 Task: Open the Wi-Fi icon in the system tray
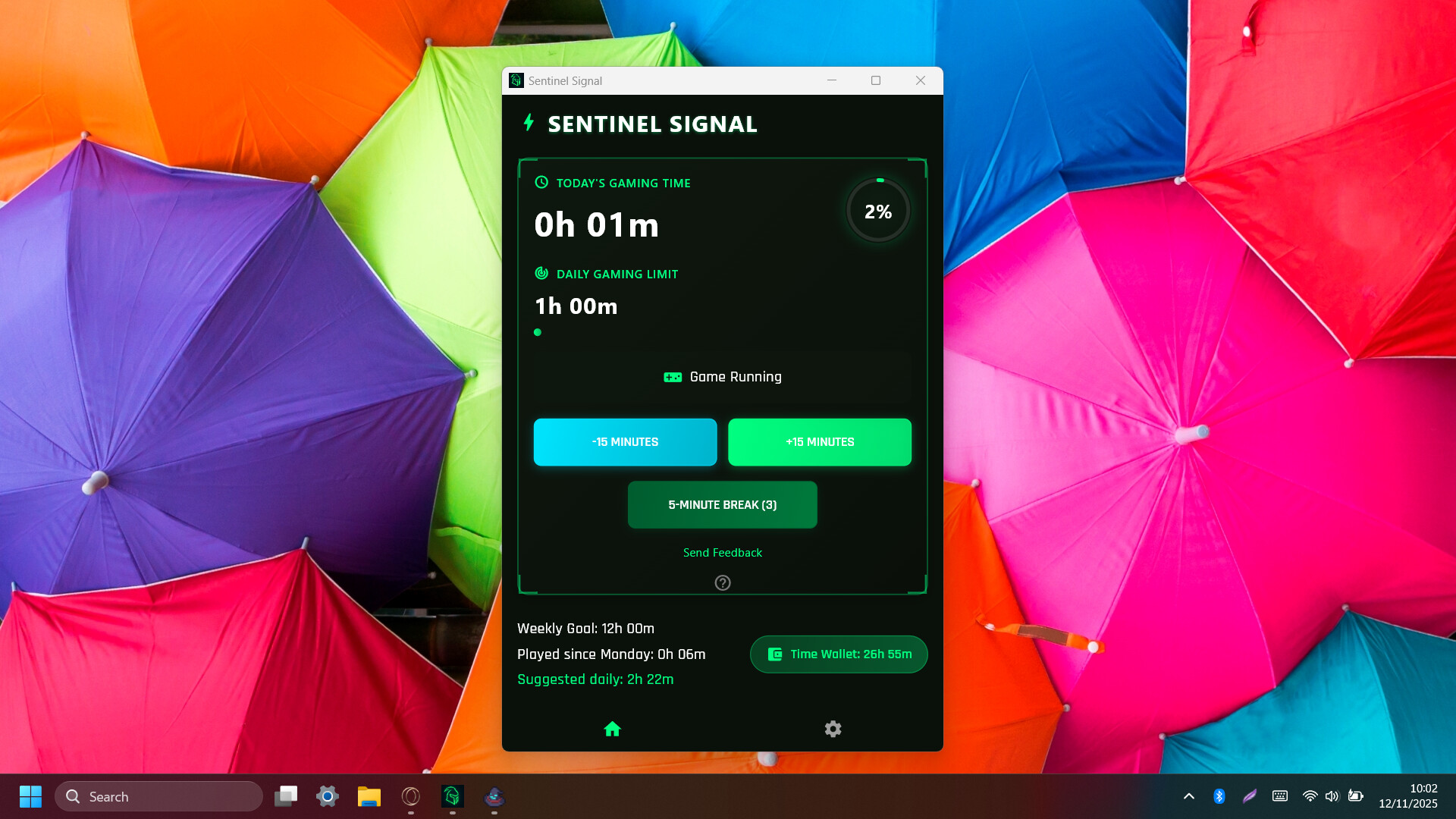click(x=1310, y=795)
